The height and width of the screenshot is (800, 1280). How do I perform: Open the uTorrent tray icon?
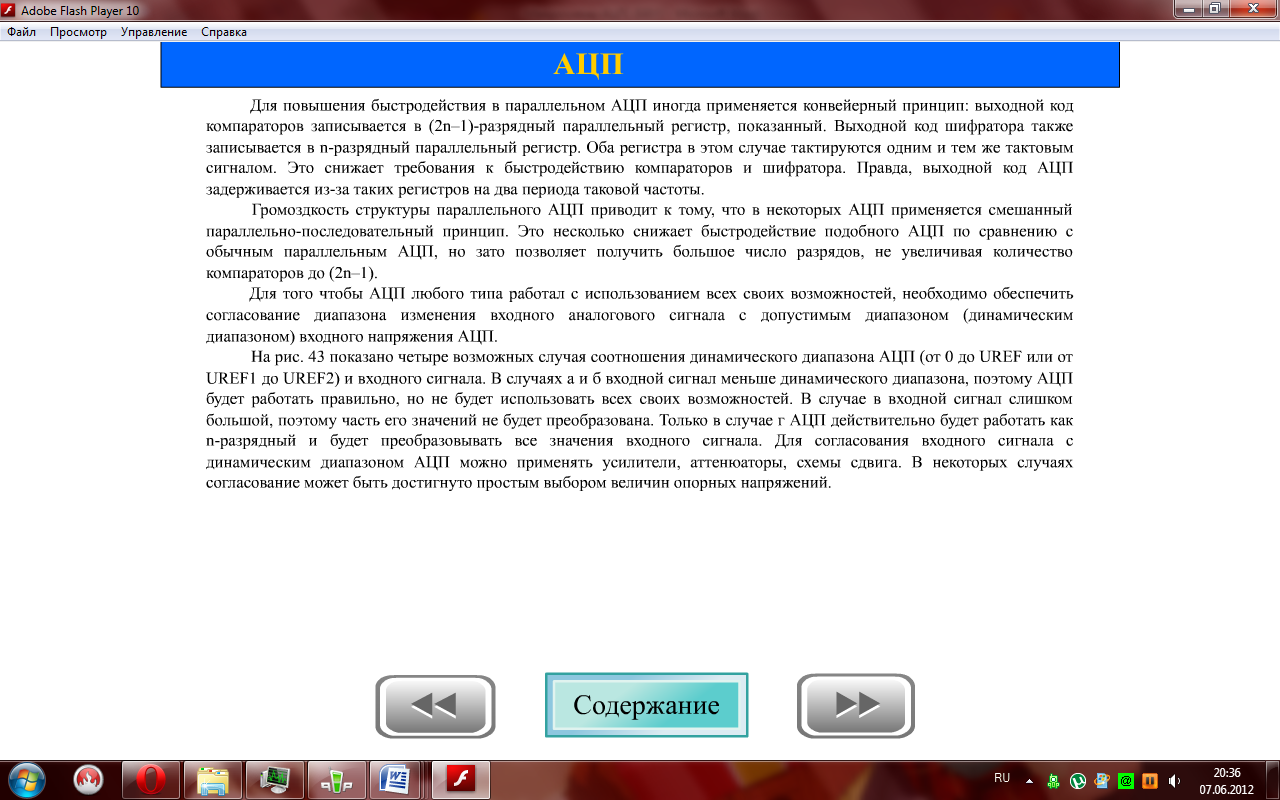(1078, 781)
